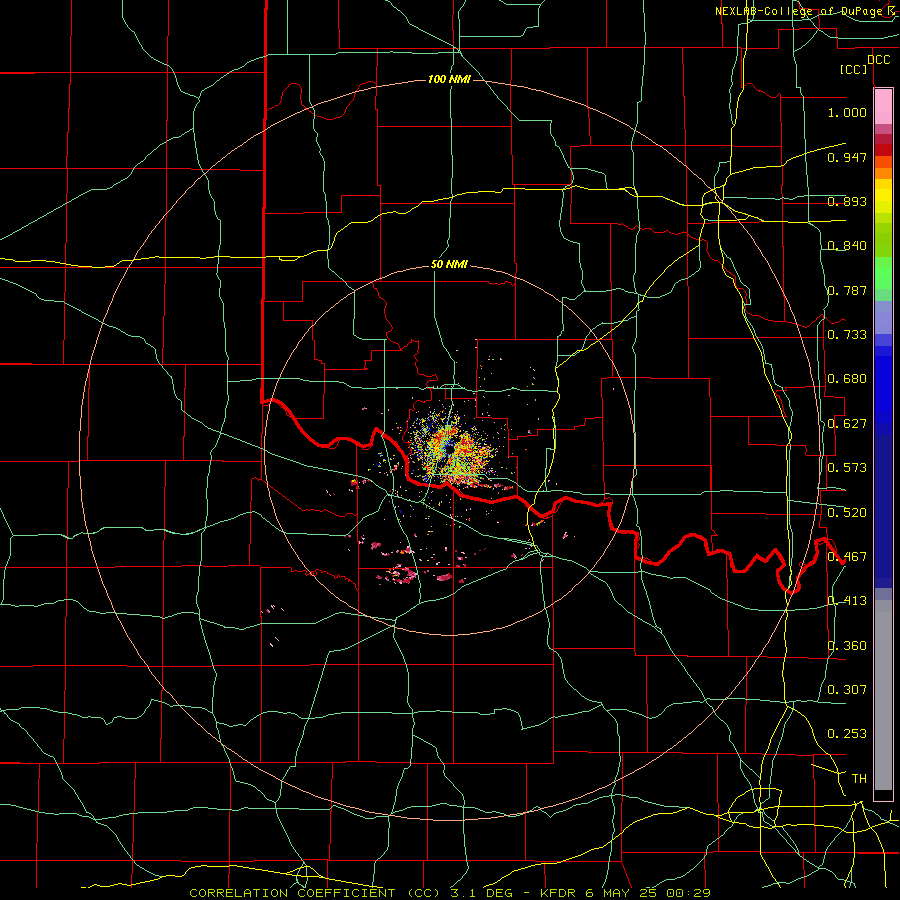The width and height of the screenshot is (900, 900).
Task: Click the 0.520 scale value
Action: point(847,513)
